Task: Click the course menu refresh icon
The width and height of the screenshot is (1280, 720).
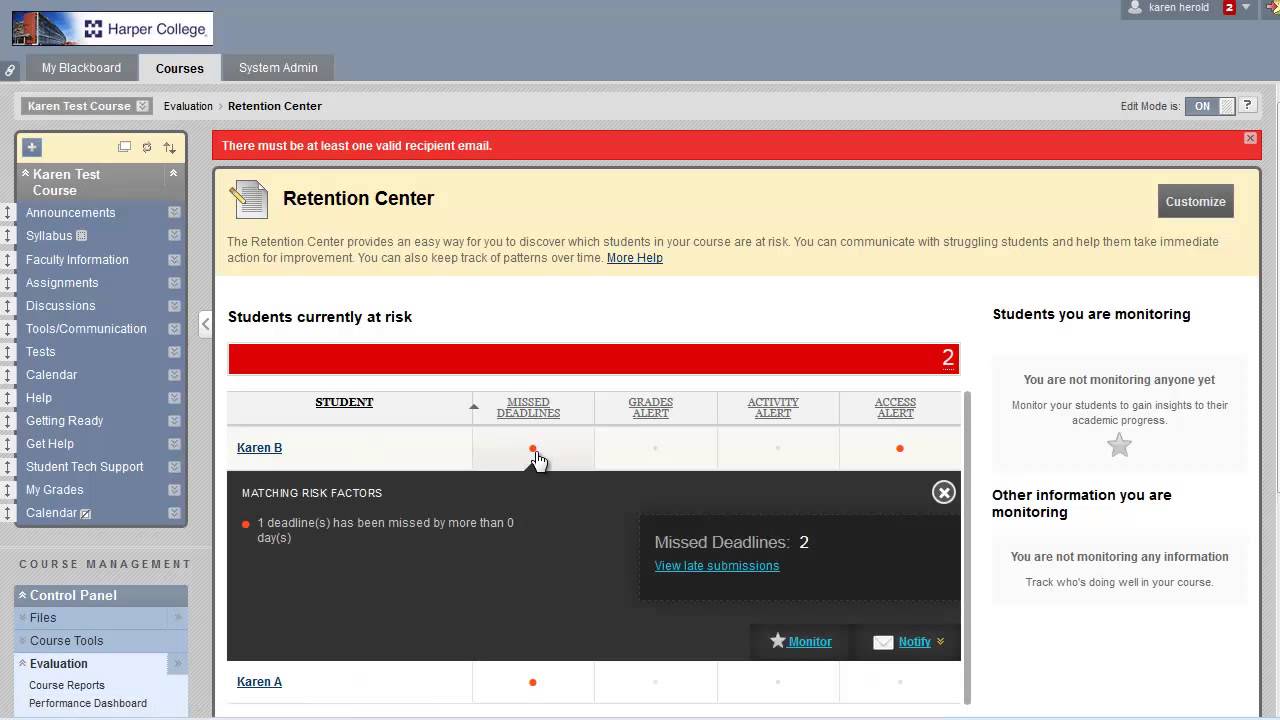Action: [x=147, y=147]
